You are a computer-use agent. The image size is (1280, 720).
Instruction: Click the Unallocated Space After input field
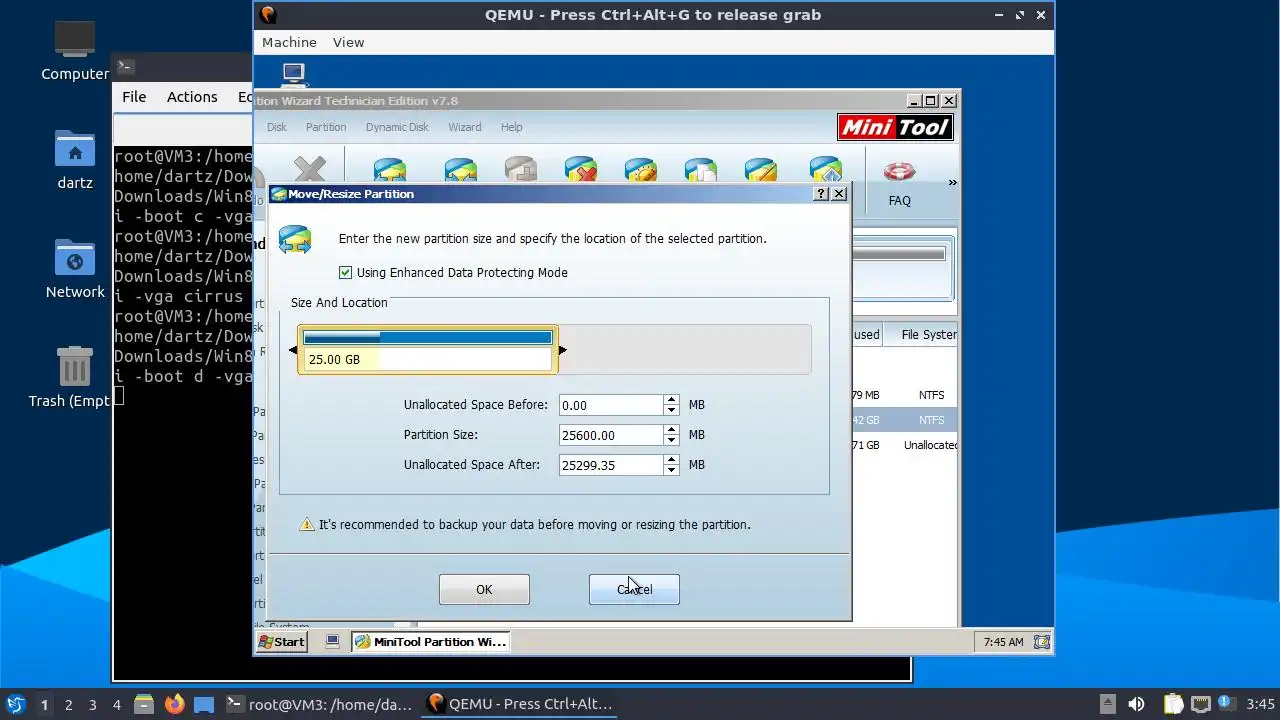611,465
